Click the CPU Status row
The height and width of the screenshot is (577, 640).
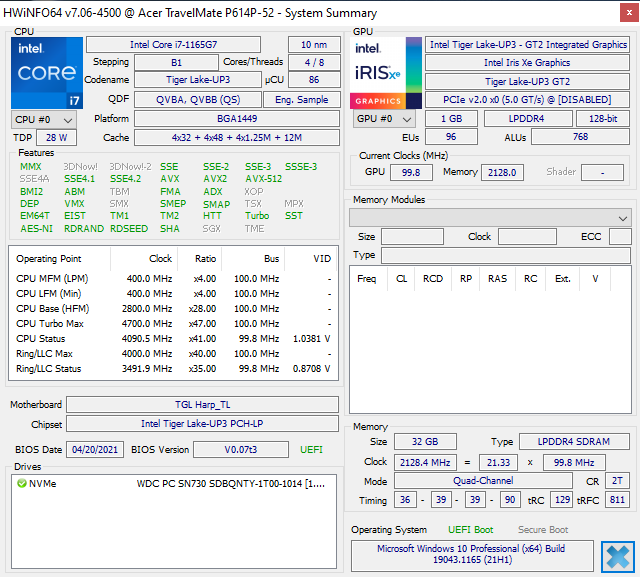pyautogui.click(x=173, y=339)
